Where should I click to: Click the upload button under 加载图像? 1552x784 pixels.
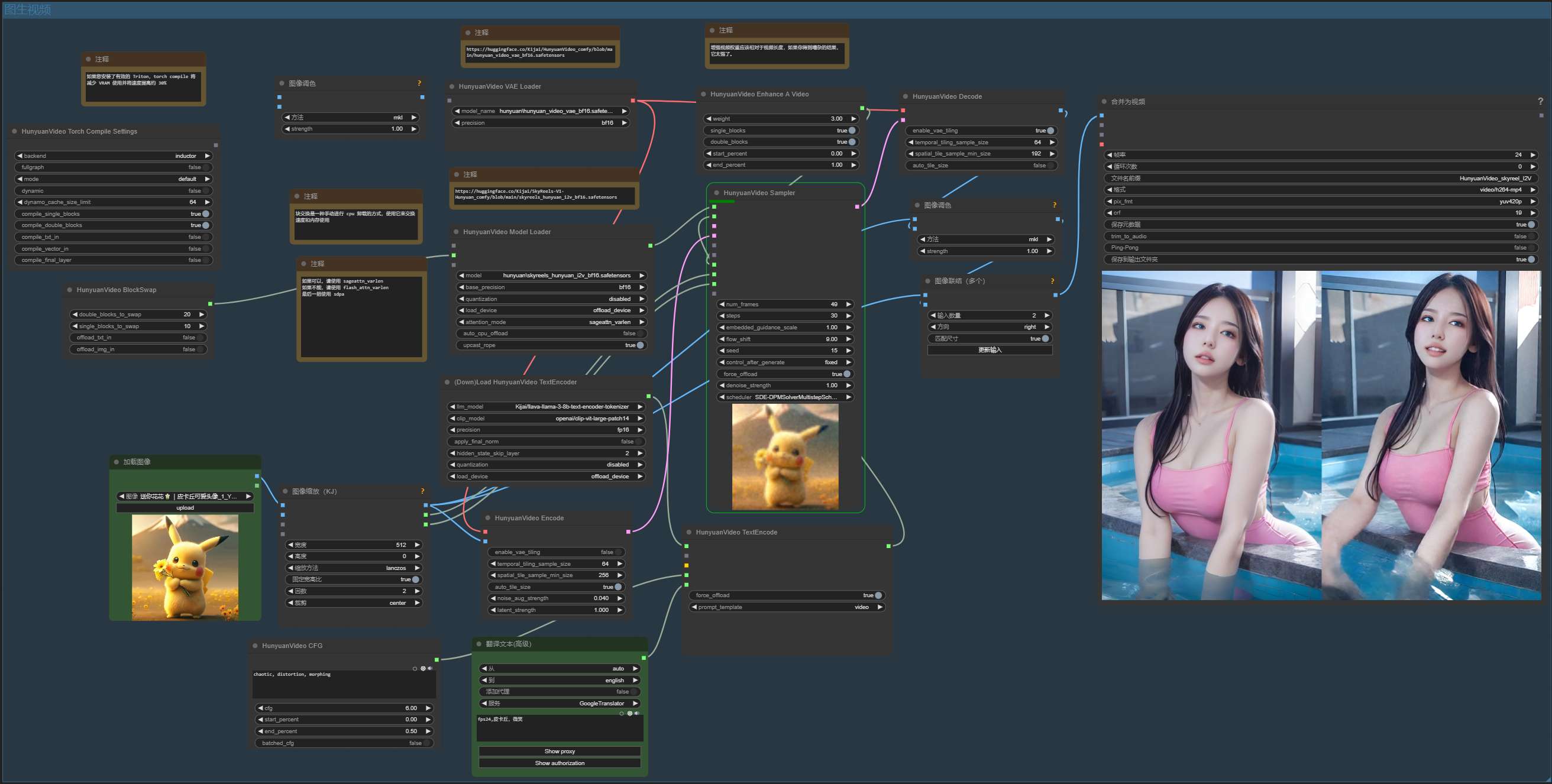[185, 508]
